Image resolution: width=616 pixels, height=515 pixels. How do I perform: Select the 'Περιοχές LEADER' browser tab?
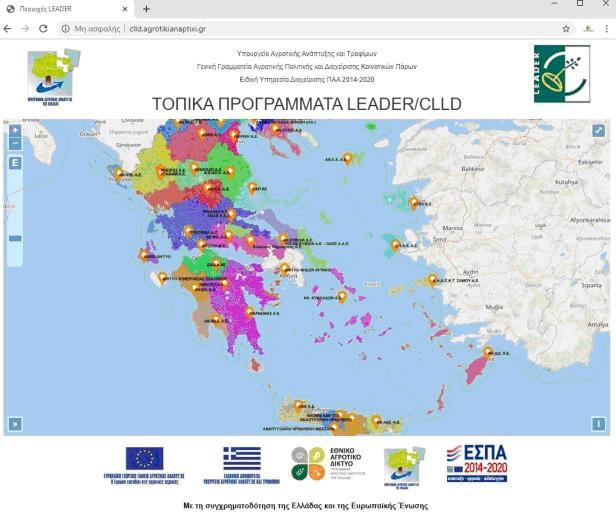[x=60, y=8]
